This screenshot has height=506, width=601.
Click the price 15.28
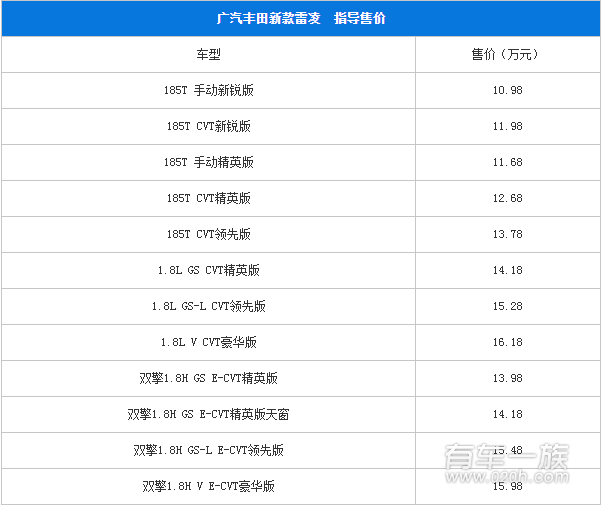[x=507, y=306]
